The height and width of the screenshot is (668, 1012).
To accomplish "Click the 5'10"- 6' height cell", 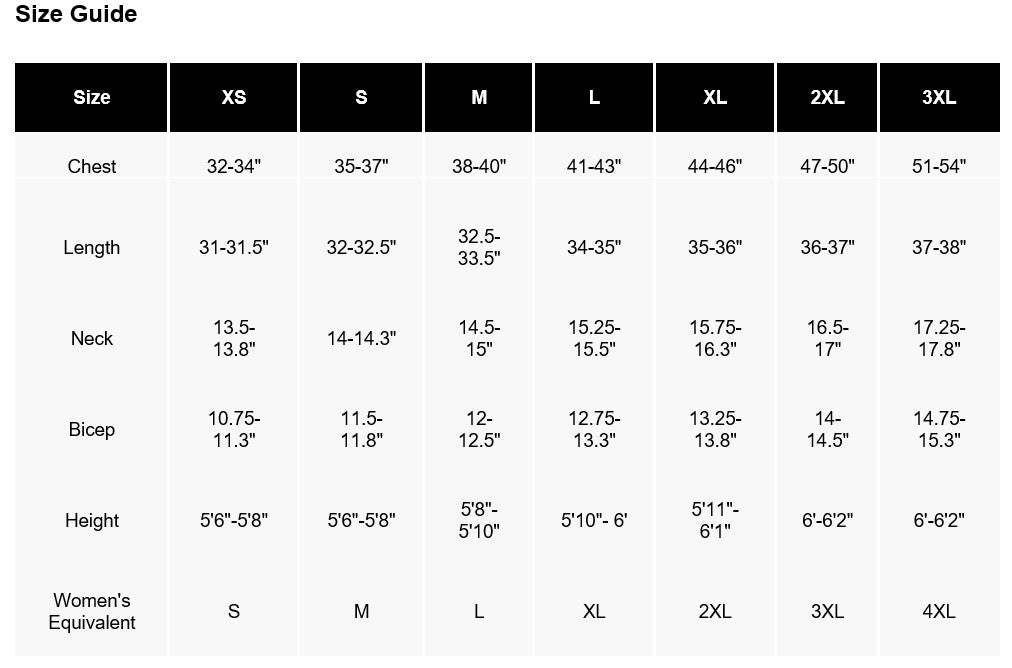I will point(594,521).
